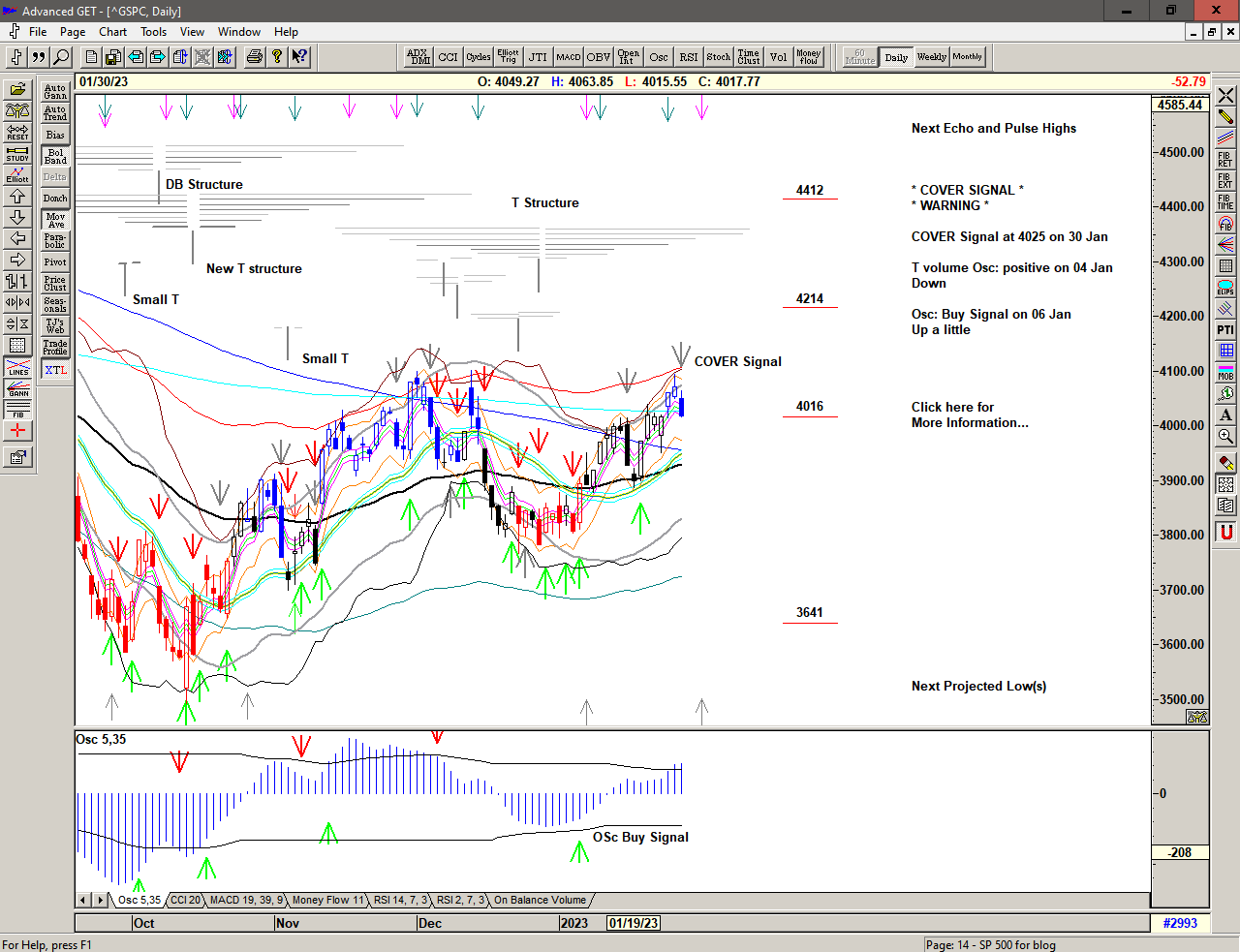Open the Chart menu
This screenshot has width=1240, height=952.
click(112, 32)
